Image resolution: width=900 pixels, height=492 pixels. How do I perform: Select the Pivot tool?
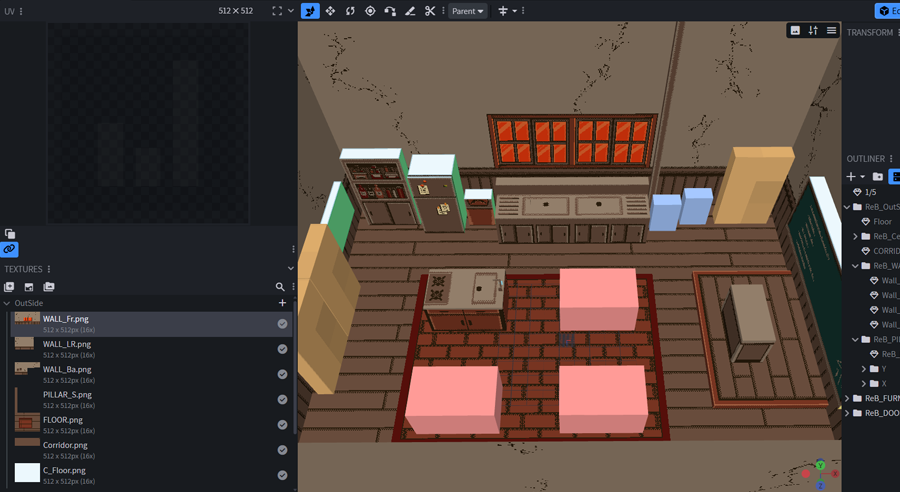370,11
